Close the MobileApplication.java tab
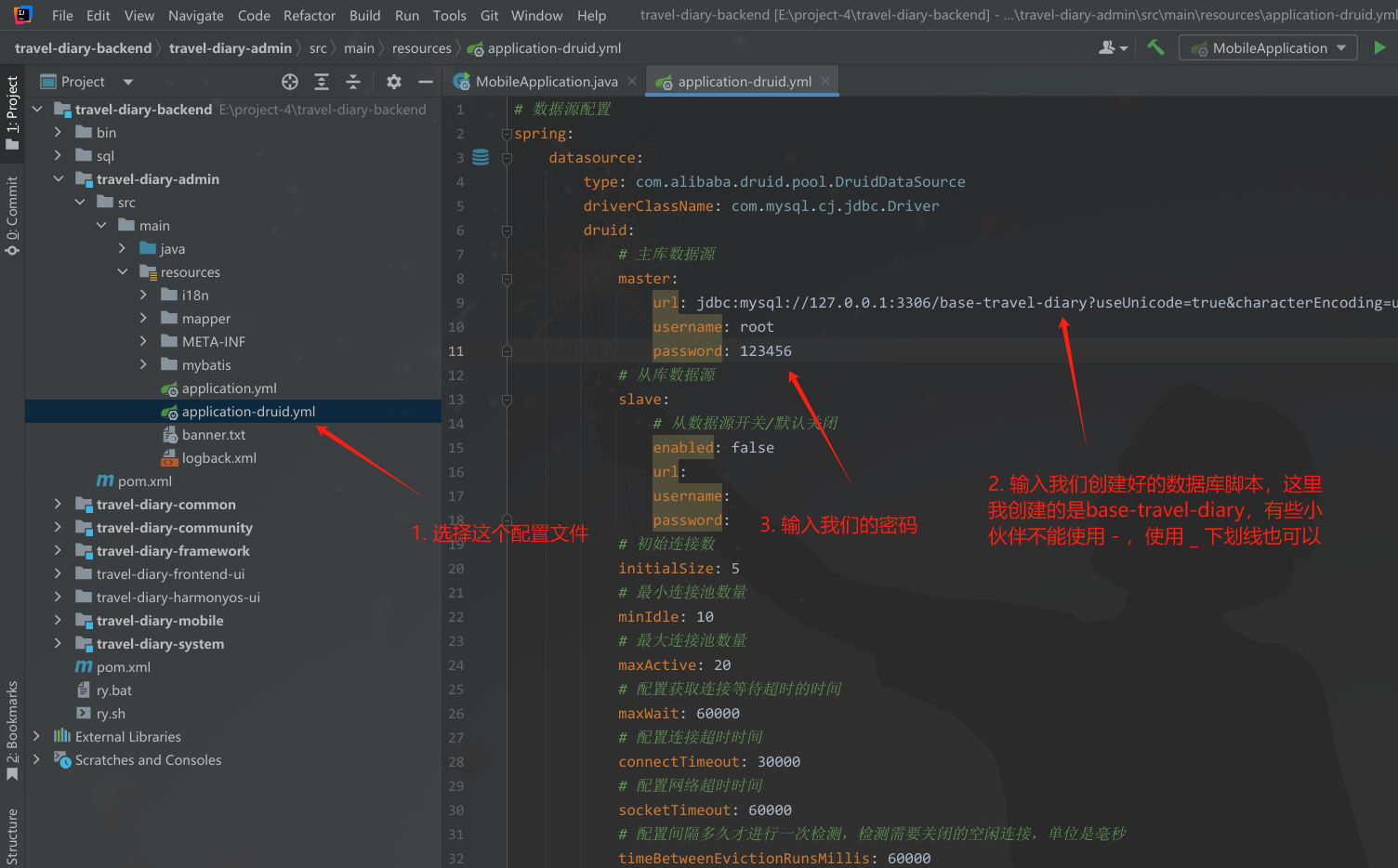The height and width of the screenshot is (868, 1398). coord(632,82)
